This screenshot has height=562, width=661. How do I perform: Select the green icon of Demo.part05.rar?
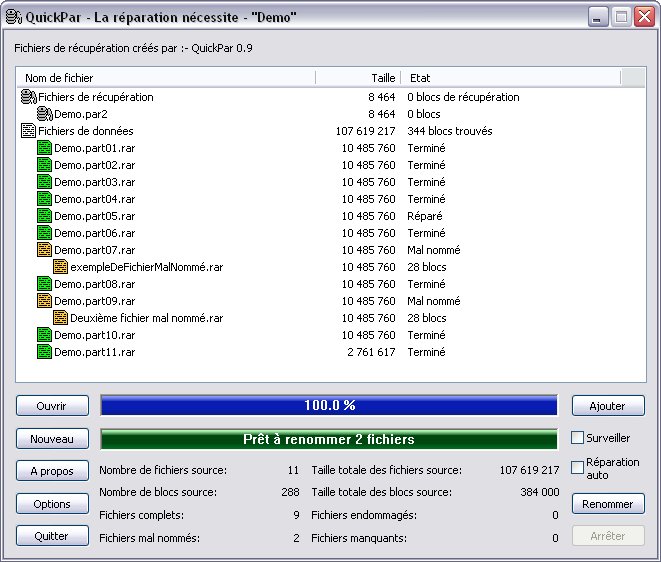(x=44, y=216)
